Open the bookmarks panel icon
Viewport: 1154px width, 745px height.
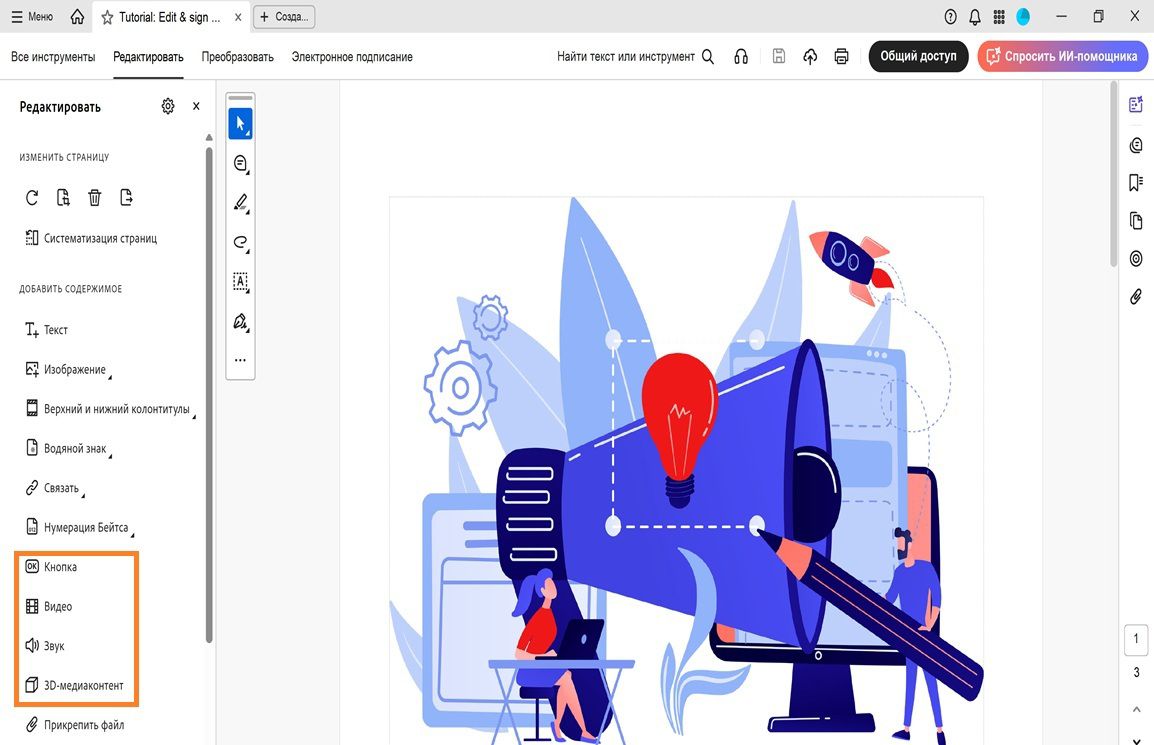1136,182
